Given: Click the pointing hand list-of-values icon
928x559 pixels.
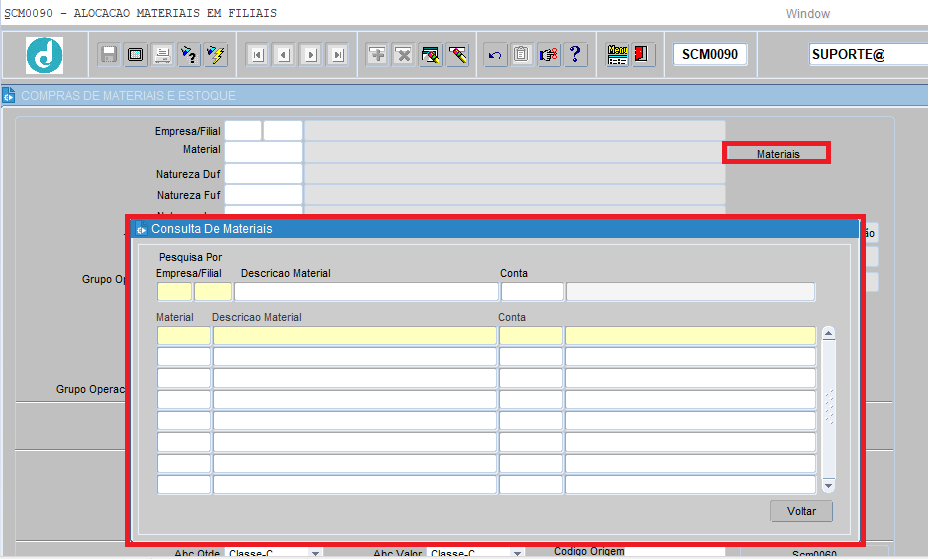Looking at the screenshot, I should [549, 55].
